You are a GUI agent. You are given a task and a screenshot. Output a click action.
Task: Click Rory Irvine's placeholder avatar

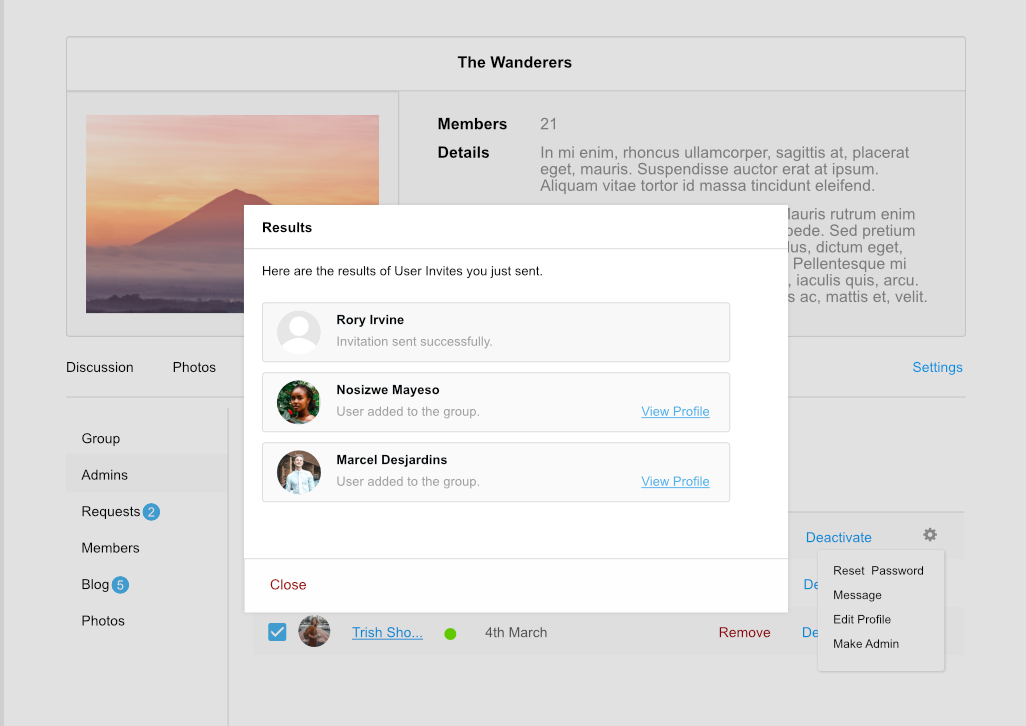(x=298, y=332)
